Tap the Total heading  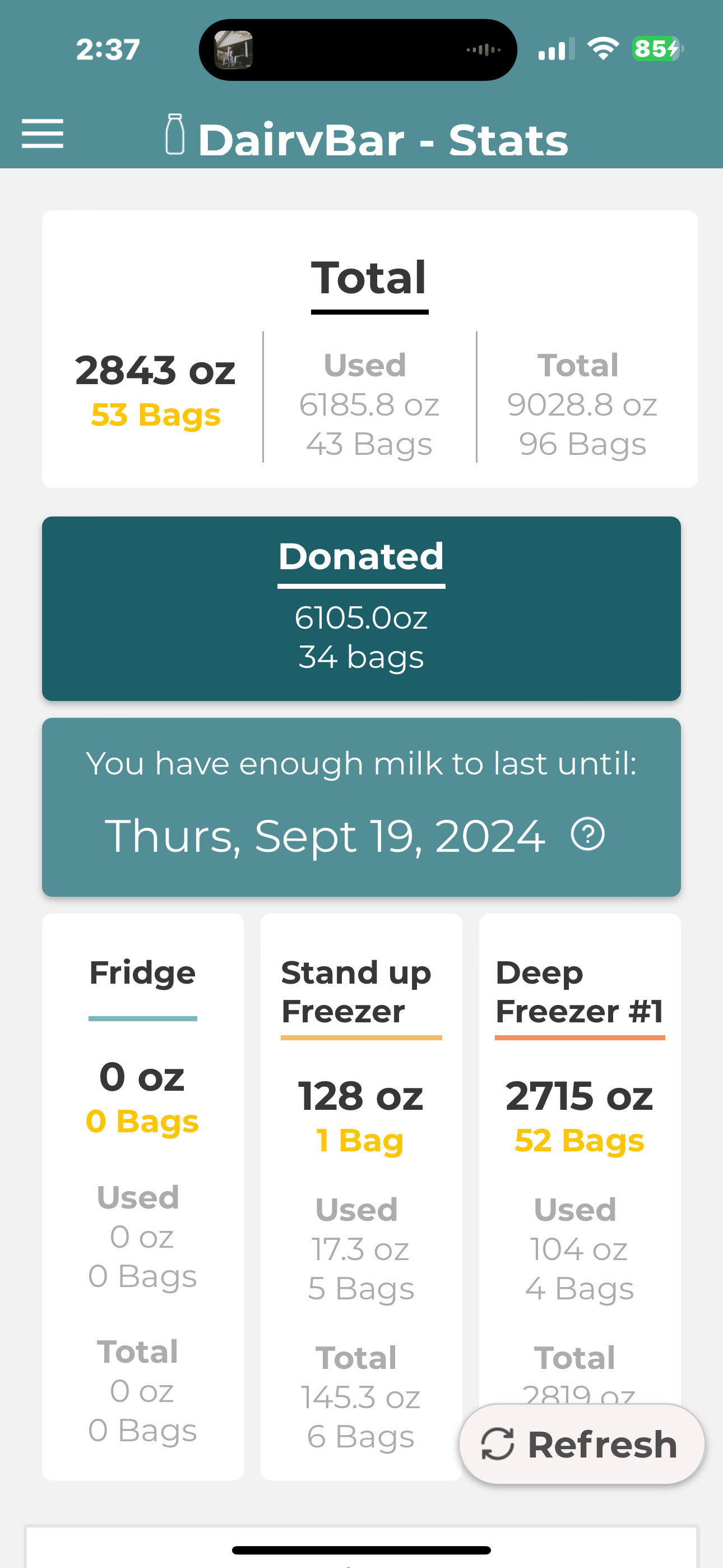pyautogui.click(x=369, y=278)
